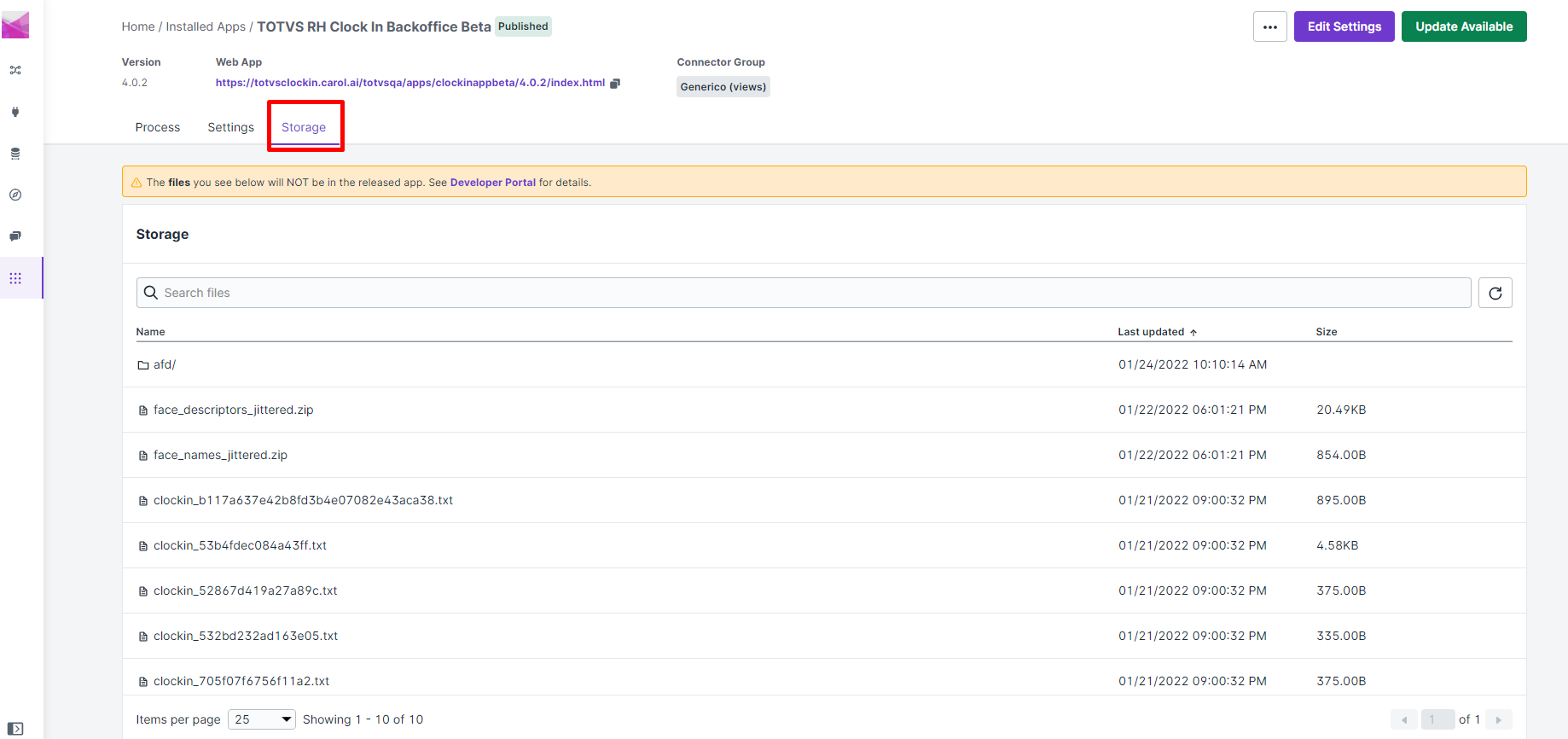Open the Items per page dropdown
The height and width of the screenshot is (739, 1568).
(262, 719)
